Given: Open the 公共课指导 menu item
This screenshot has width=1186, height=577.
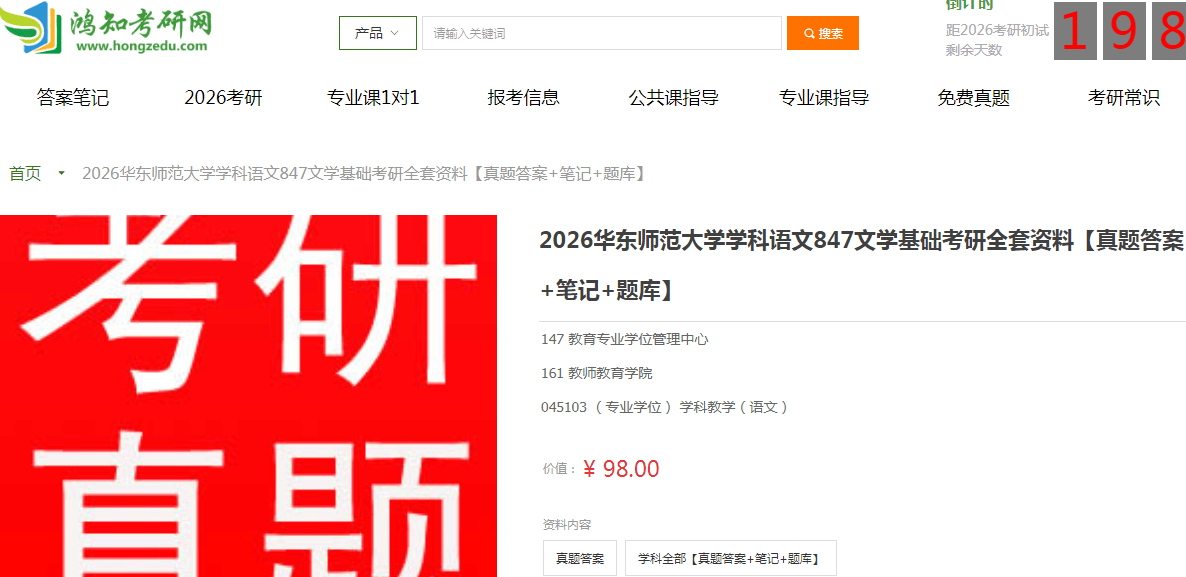Looking at the screenshot, I should (x=673, y=98).
